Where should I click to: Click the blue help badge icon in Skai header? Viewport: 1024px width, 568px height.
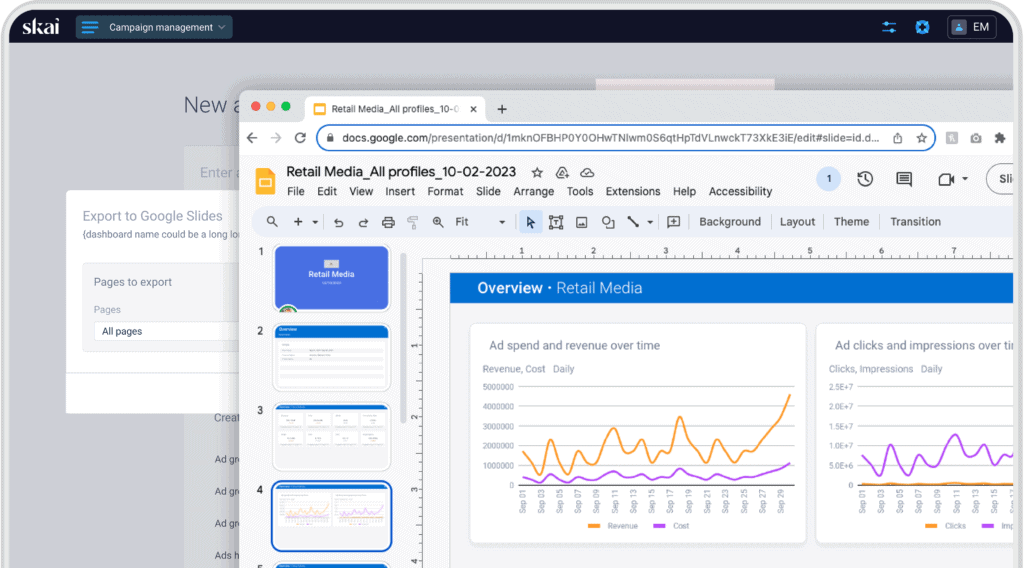(922, 27)
